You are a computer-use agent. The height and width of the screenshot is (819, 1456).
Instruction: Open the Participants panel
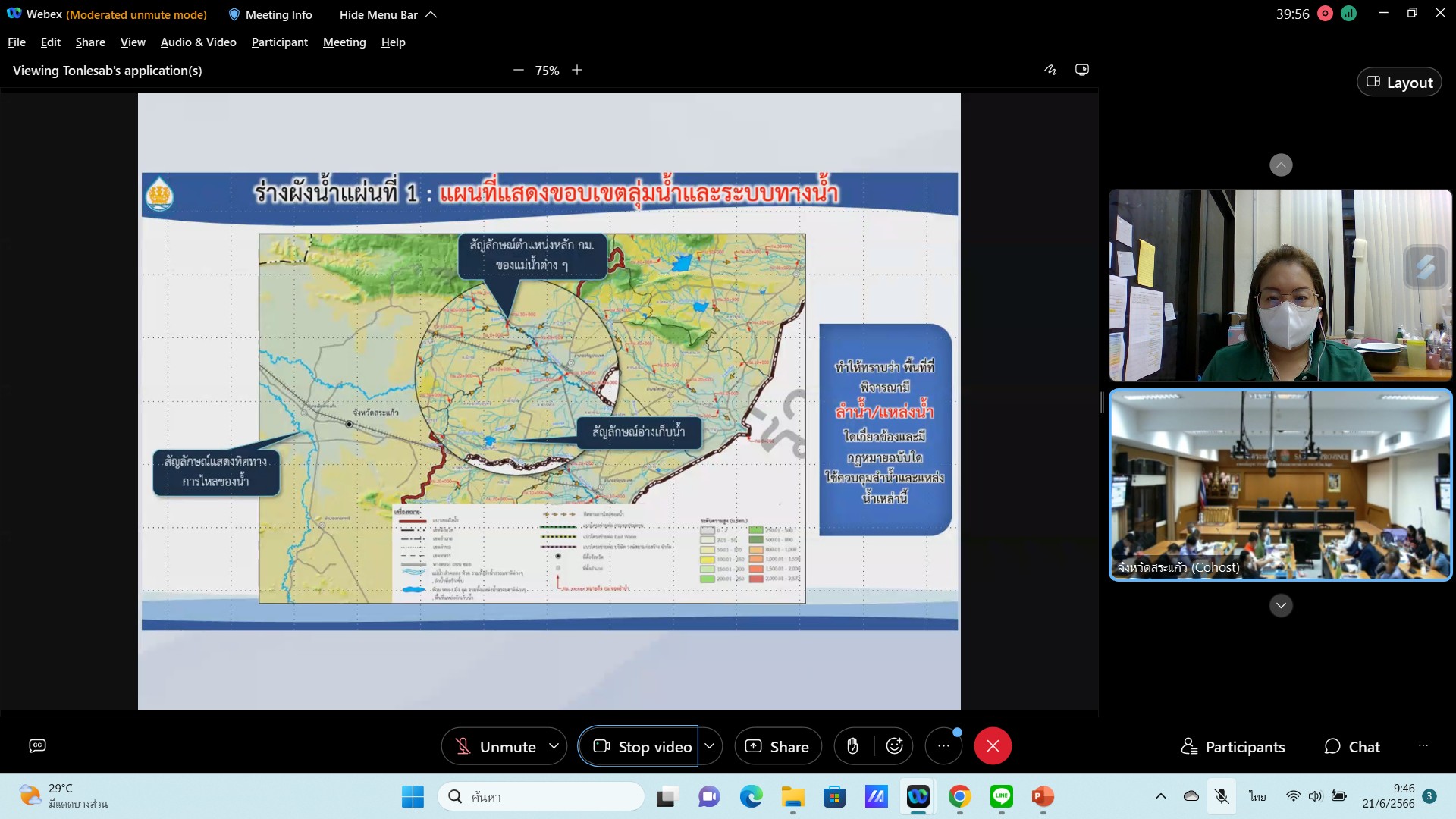click(x=1233, y=747)
